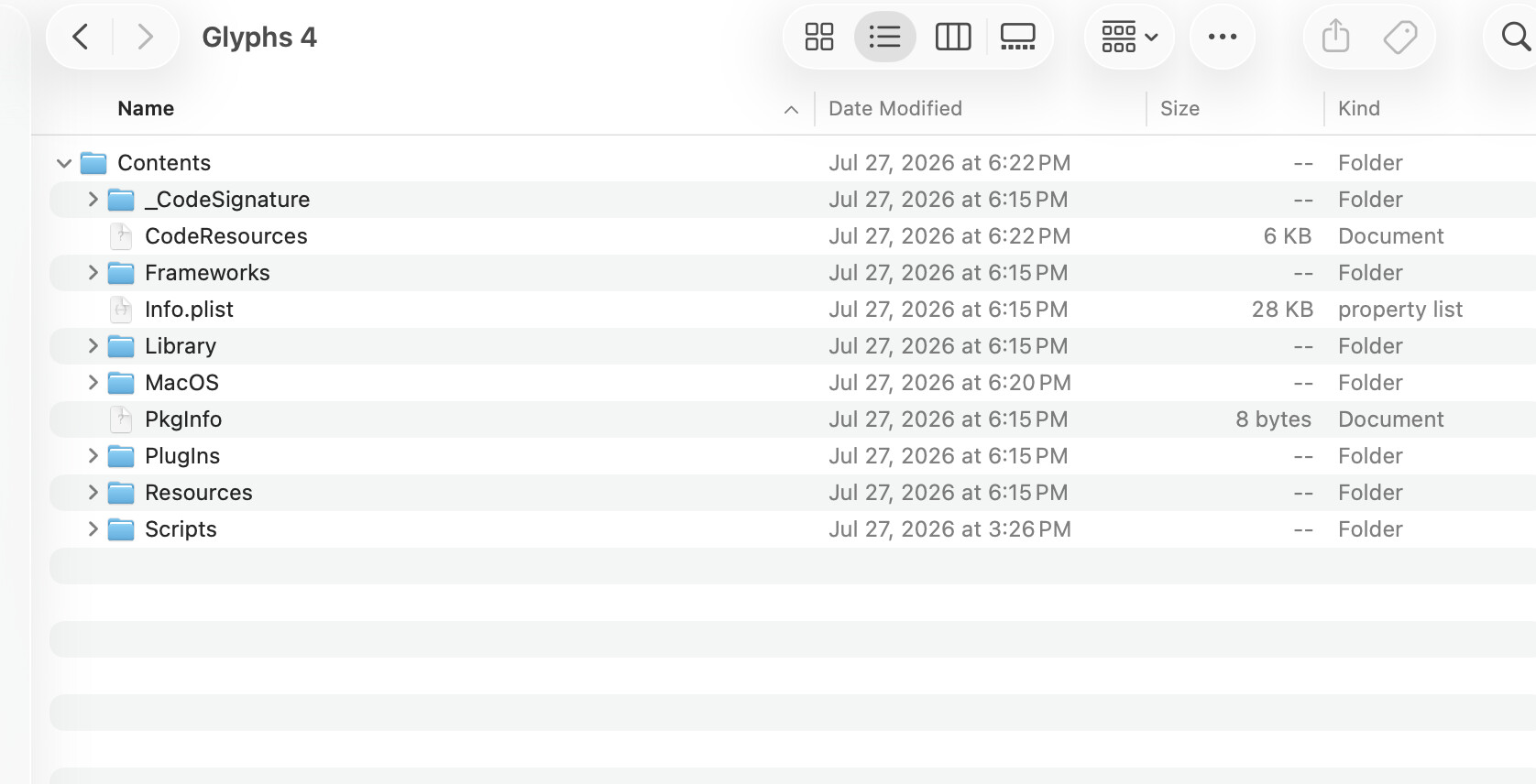The width and height of the screenshot is (1536, 784).
Task: Open the search magnifier
Action: pyautogui.click(x=1516, y=37)
